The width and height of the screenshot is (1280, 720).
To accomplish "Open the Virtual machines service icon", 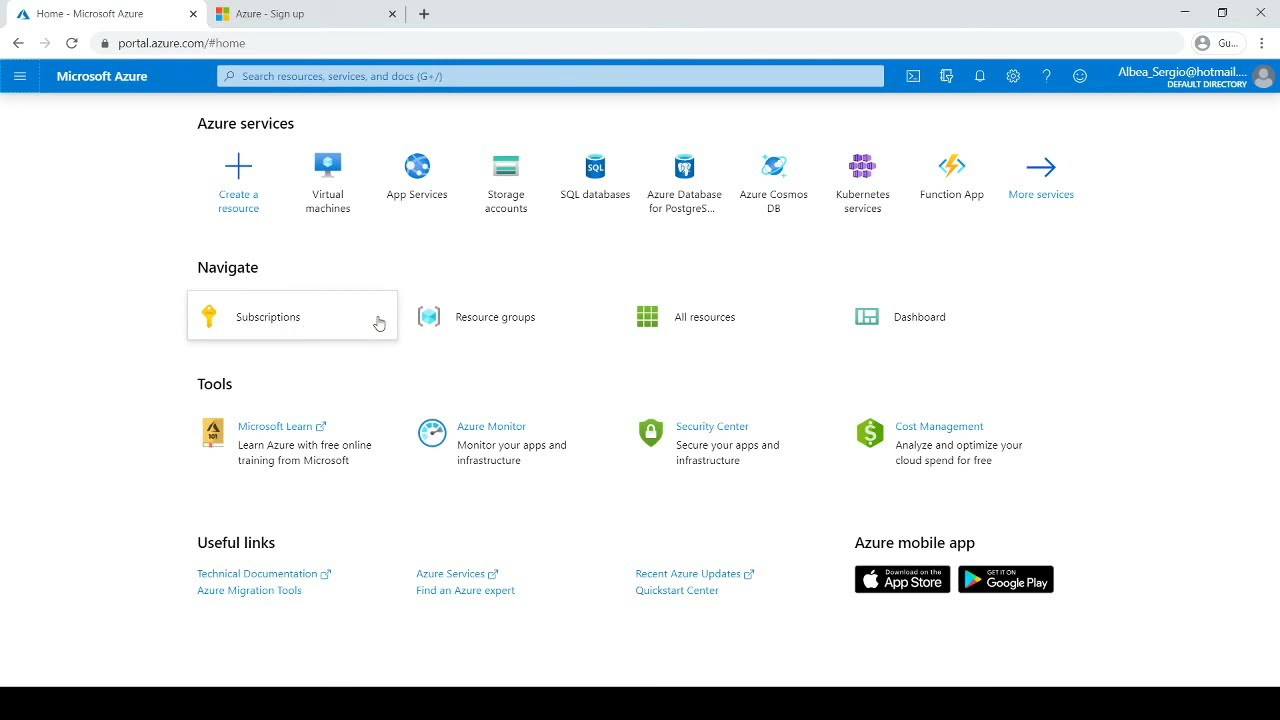I will (x=328, y=166).
